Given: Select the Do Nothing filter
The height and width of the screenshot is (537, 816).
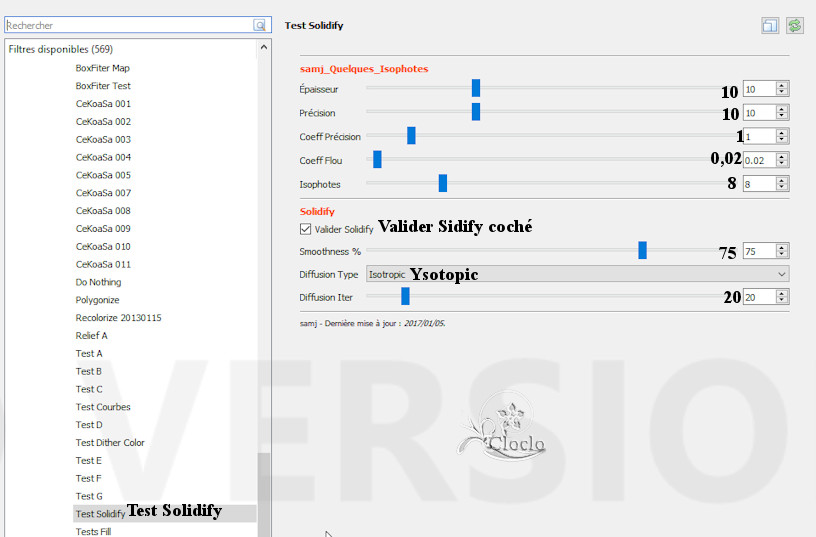Looking at the screenshot, I should tap(98, 282).
